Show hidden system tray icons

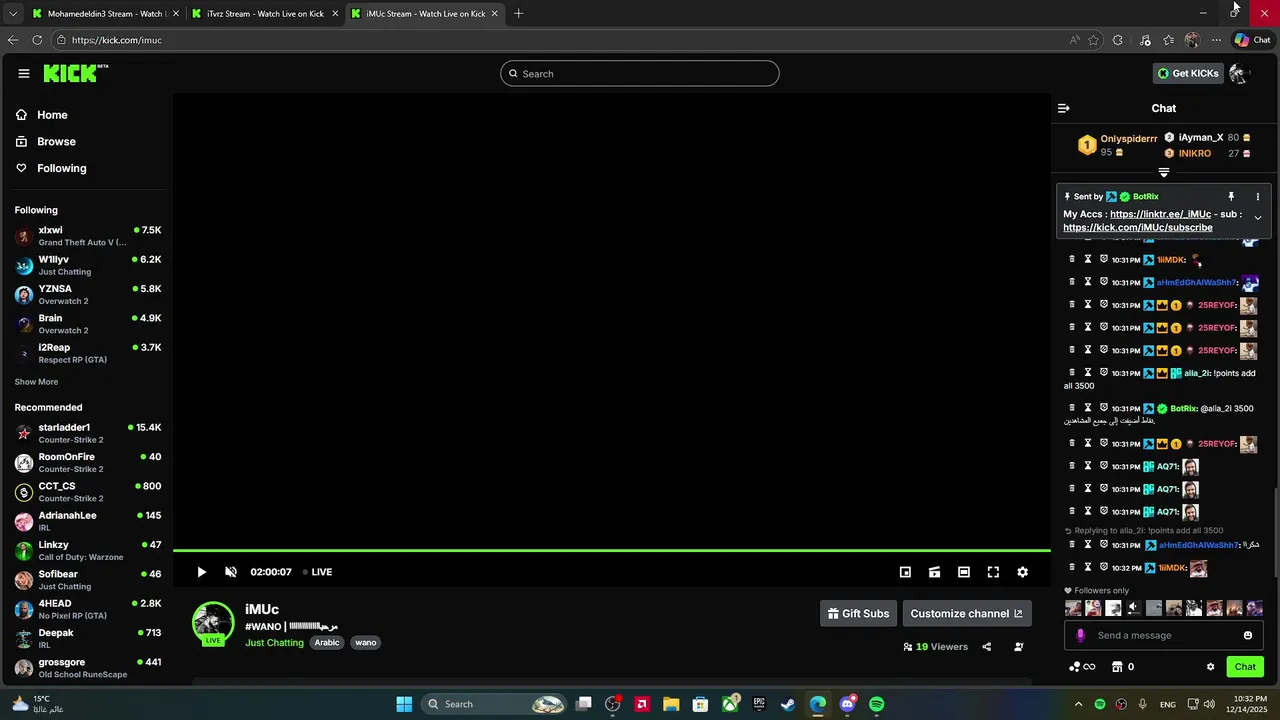tap(1078, 704)
